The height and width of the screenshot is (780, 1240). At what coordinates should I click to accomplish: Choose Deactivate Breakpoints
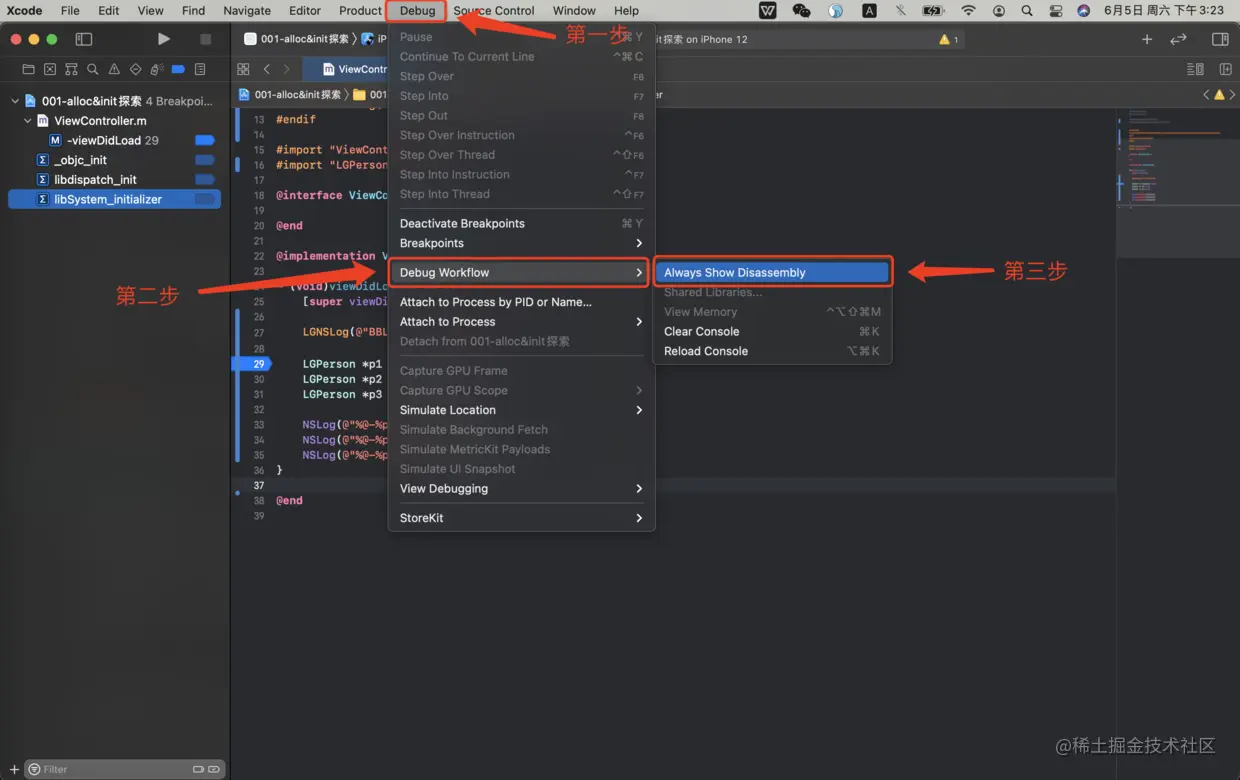(521, 223)
